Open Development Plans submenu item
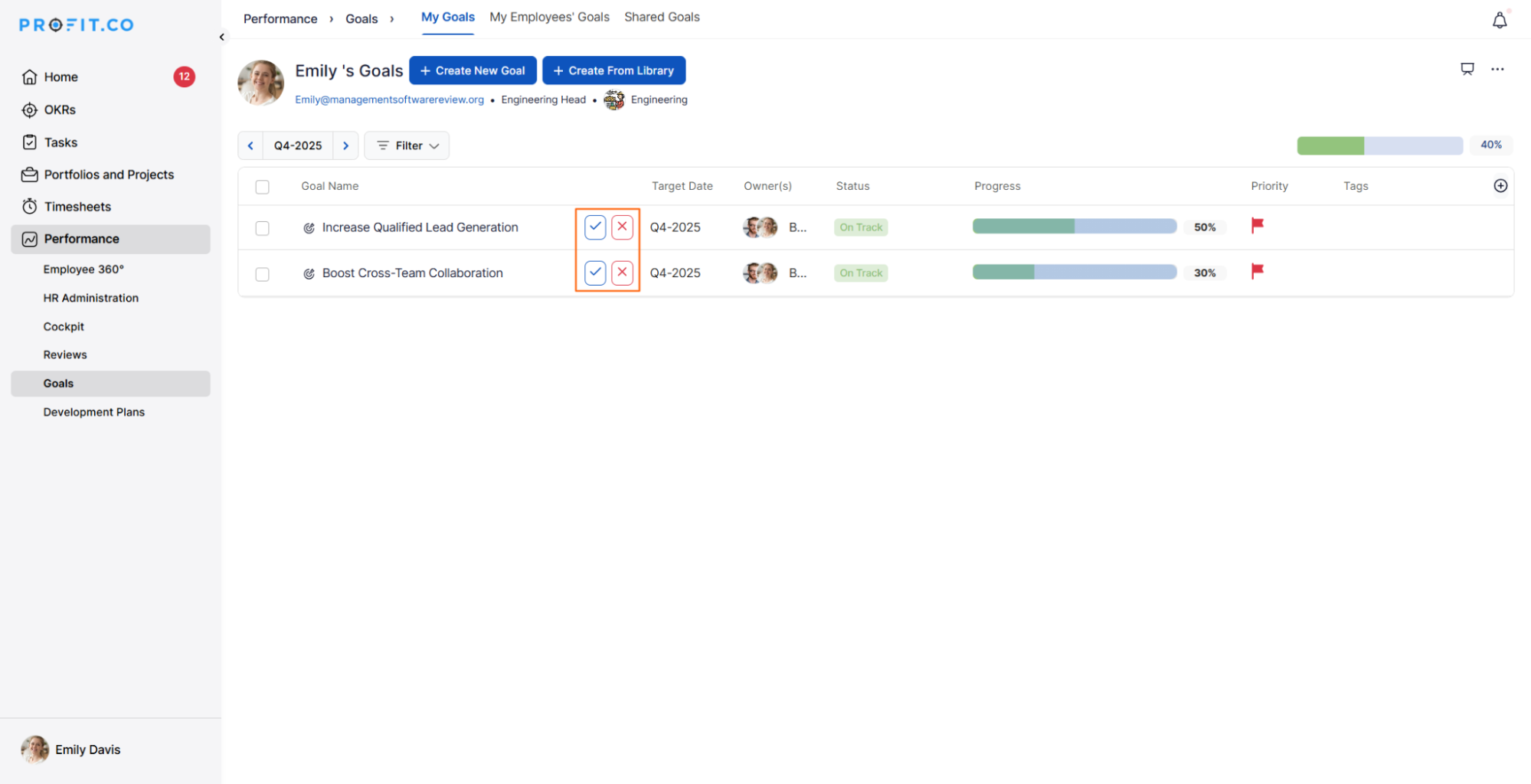The height and width of the screenshot is (784, 1531). 94,412
